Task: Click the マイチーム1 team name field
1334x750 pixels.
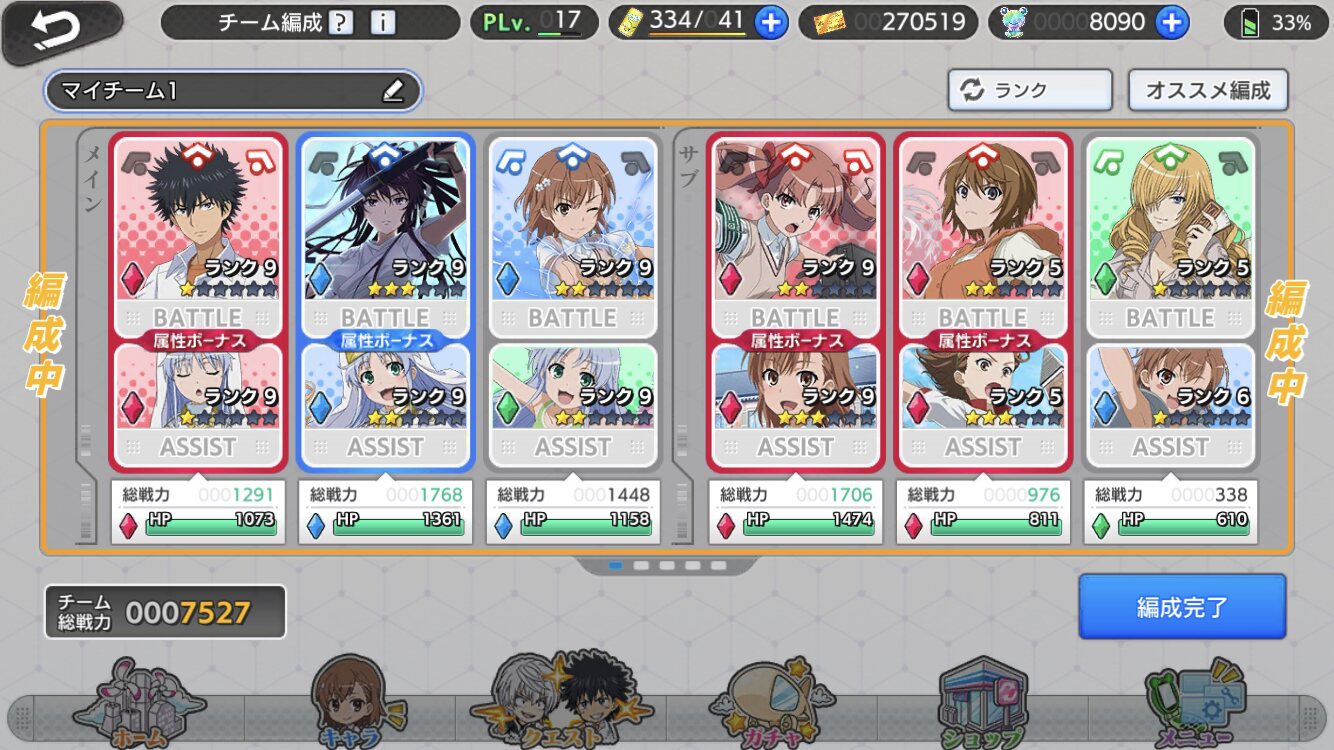Action: pos(233,91)
